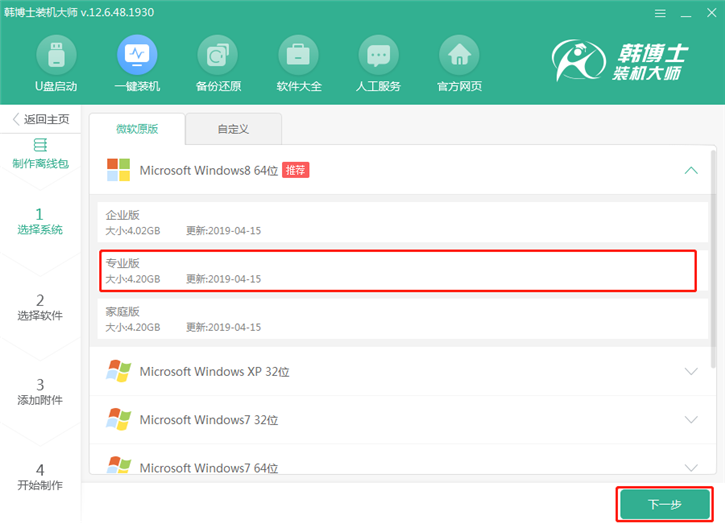Select the 专业版 professional edition option

point(398,270)
